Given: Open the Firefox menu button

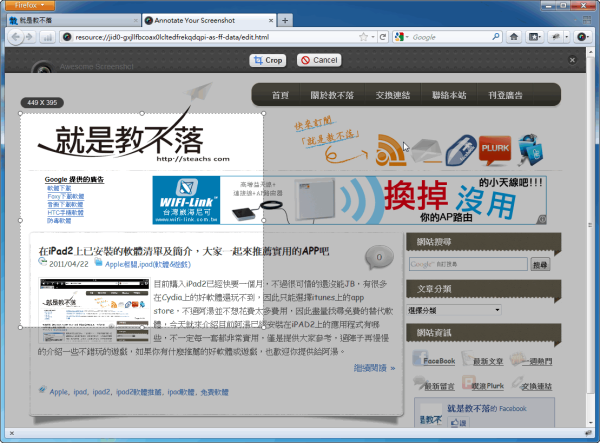Looking at the screenshot, I should click(30, 5).
